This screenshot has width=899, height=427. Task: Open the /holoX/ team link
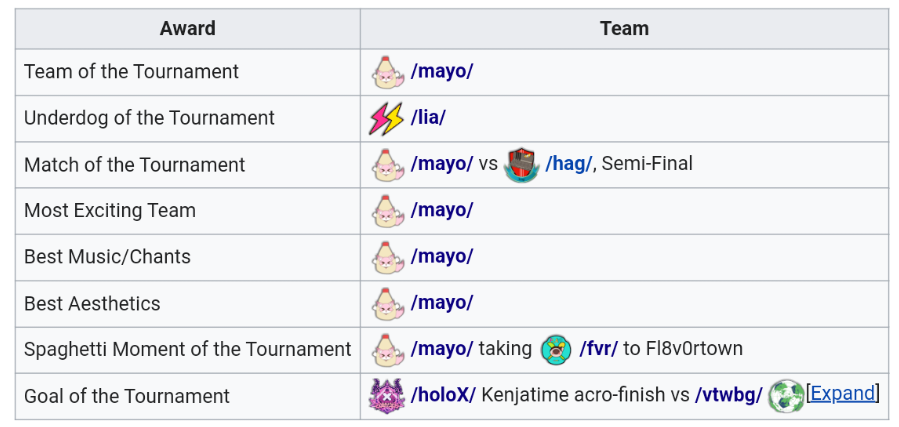(x=443, y=395)
